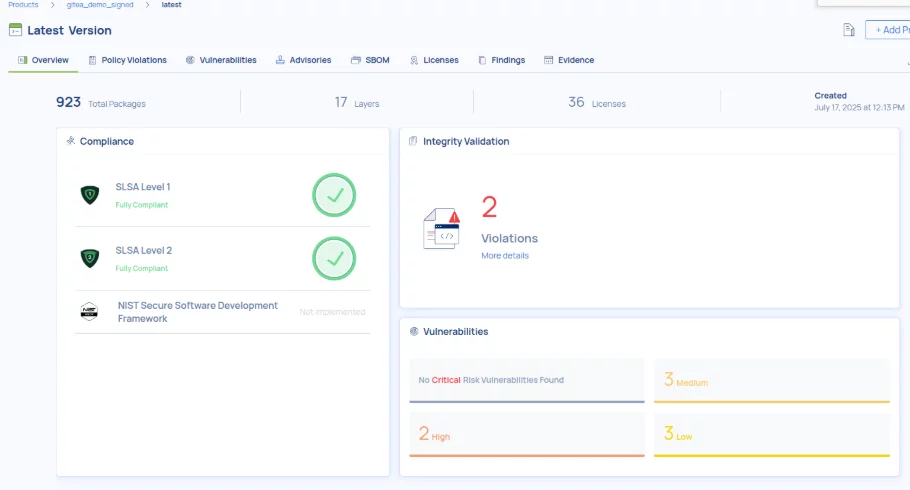Image resolution: width=910 pixels, height=490 pixels.
Task: Switch to the Advisories tab
Action: pos(303,60)
